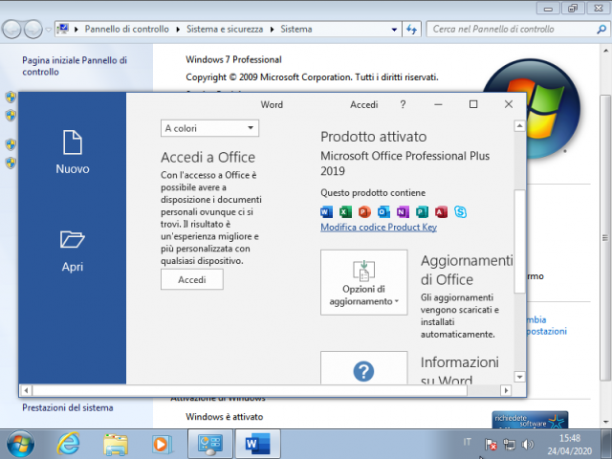Click the Skype product icon

pos(461,212)
